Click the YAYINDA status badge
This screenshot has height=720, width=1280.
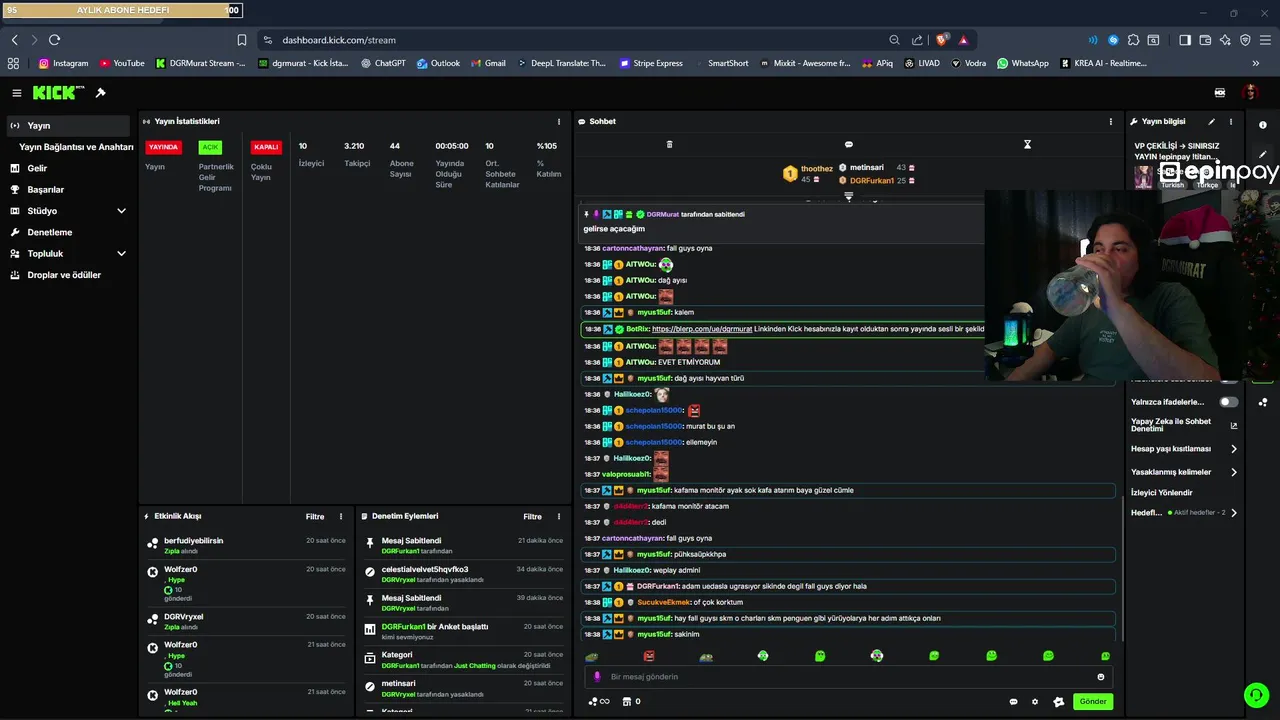tap(163, 147)
